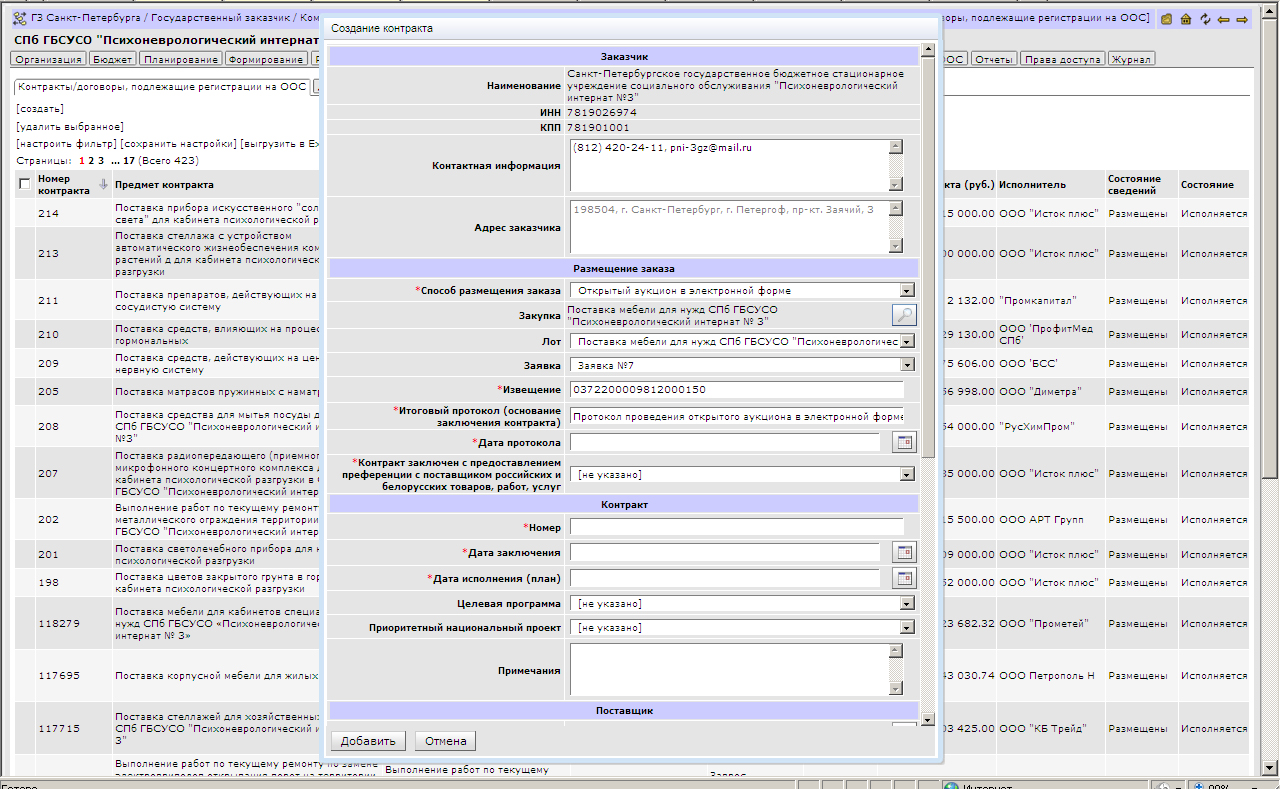Click the contract Номер input field

click(x=736, y=527)
